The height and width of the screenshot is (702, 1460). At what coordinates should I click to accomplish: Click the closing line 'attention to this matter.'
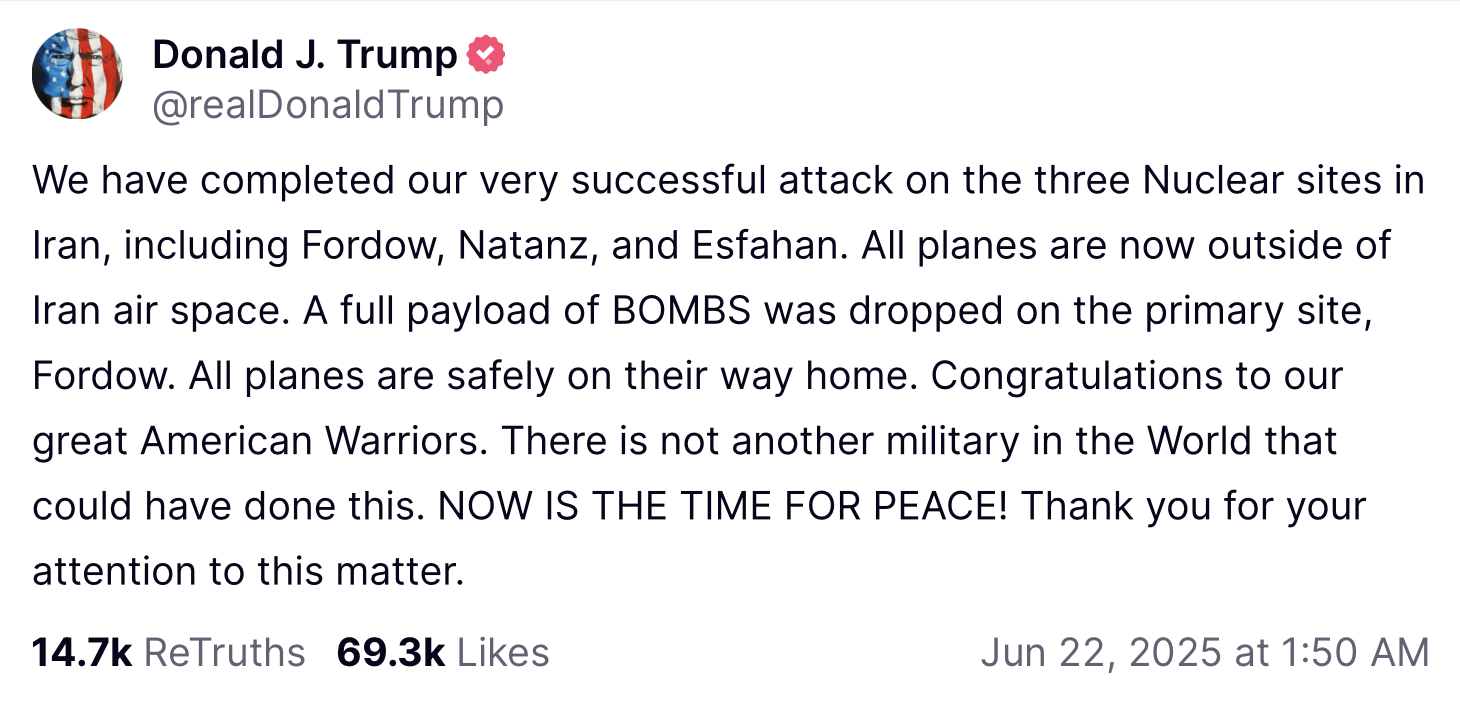pos(249,571)
